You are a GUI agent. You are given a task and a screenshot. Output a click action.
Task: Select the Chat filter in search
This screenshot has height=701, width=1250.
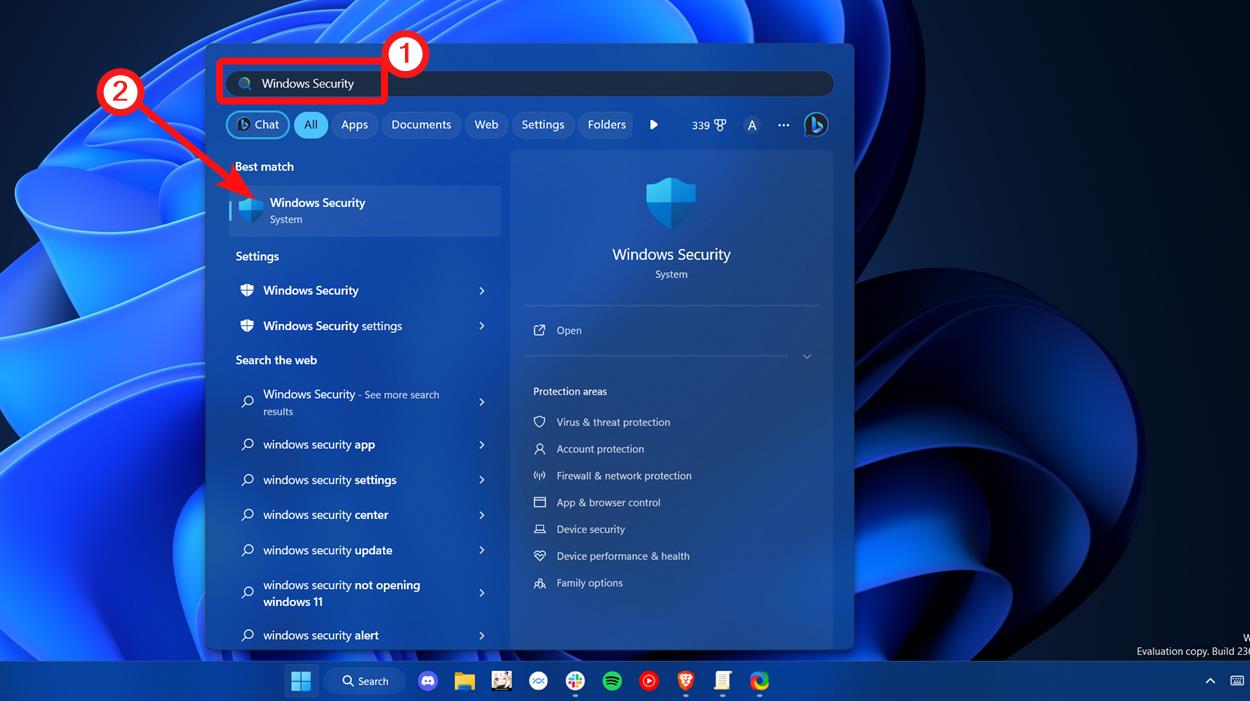point(257,124)
